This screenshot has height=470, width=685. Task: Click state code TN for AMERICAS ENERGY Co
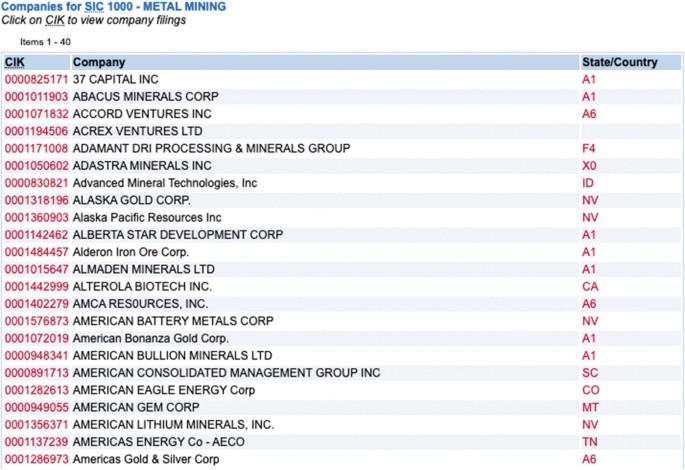pos(589,442)
